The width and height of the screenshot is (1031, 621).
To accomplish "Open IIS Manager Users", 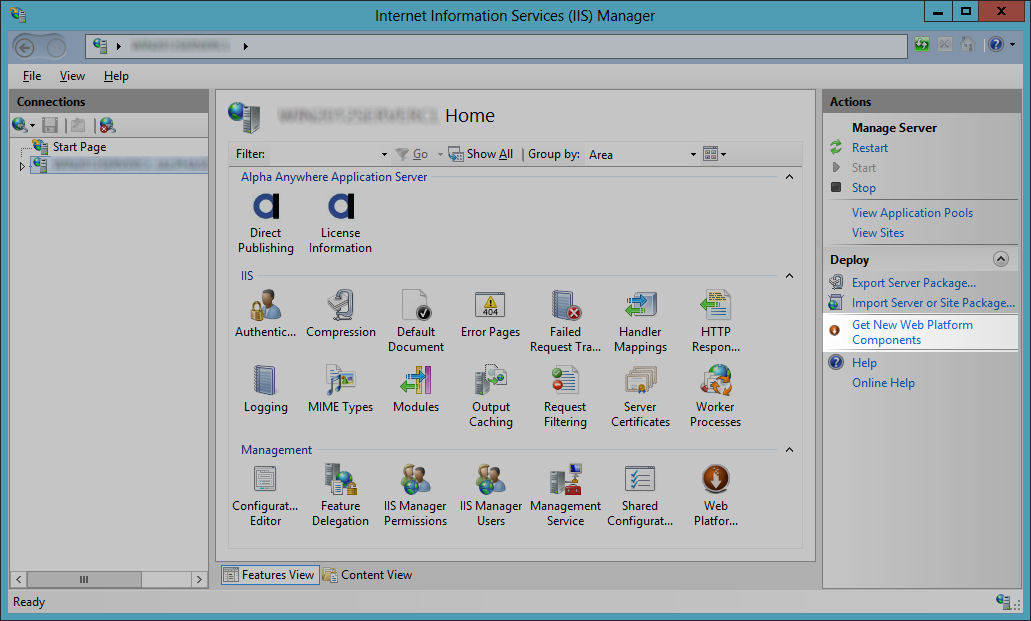I will point(491,495).
